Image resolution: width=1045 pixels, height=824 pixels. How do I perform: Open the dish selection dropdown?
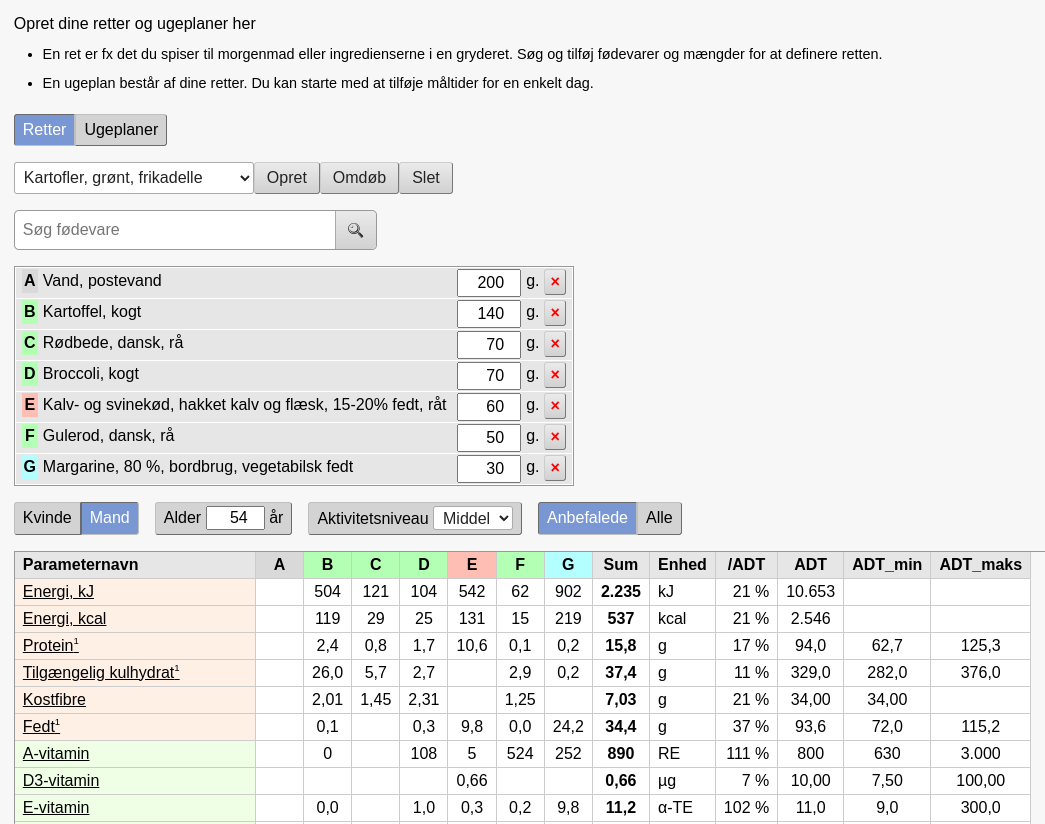tap(134, 178)
